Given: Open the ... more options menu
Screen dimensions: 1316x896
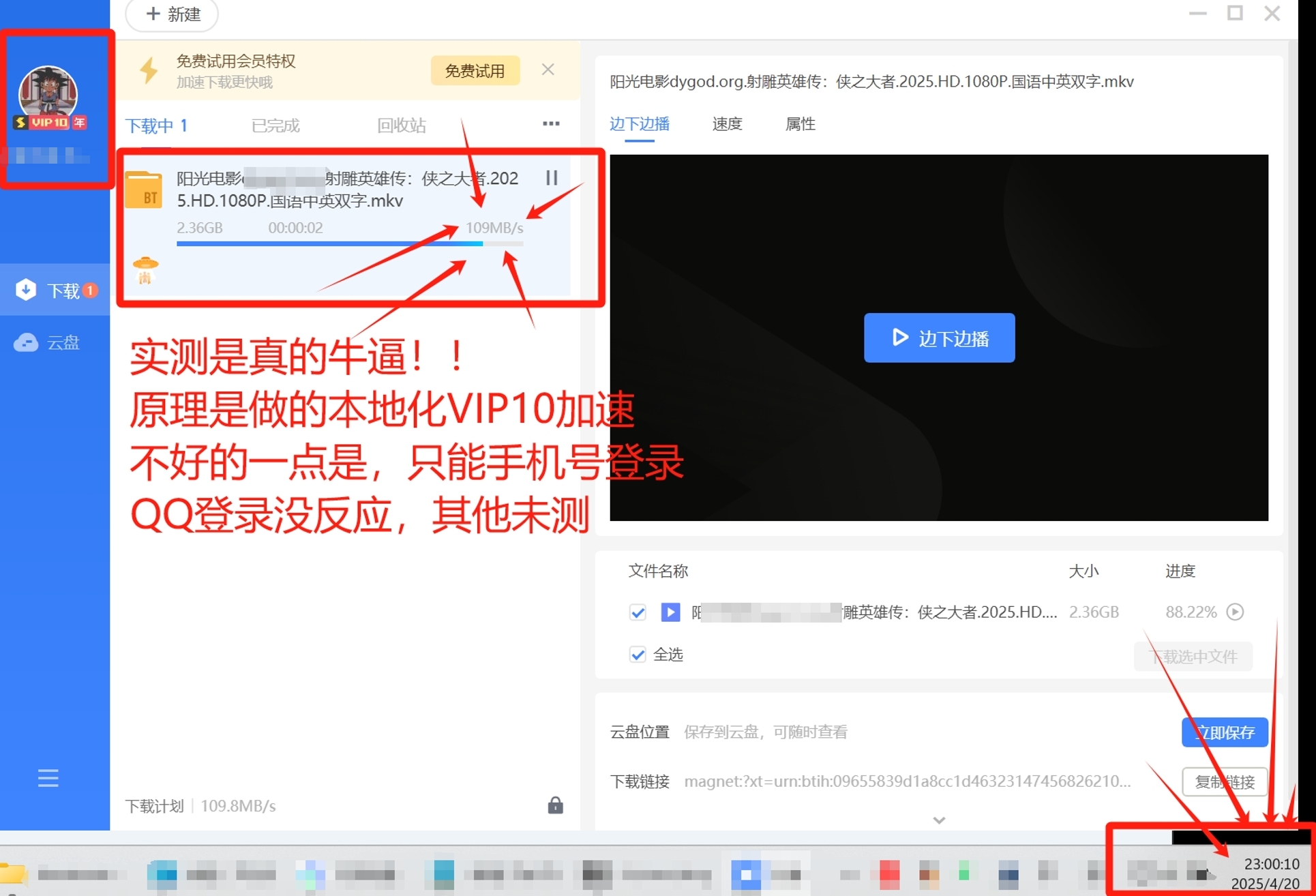Looking at the screenshot, I should click(x=551, y=124).
